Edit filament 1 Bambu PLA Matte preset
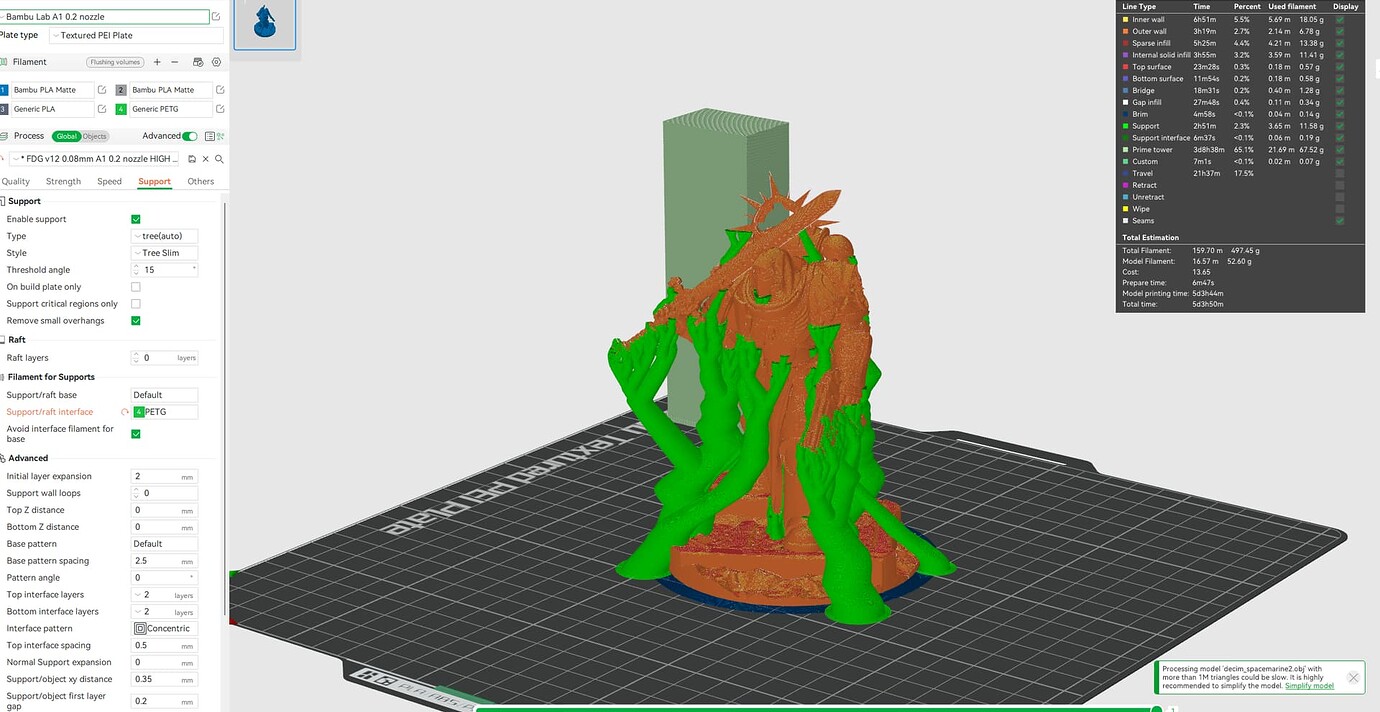The width and height of the screenshot is (1380, 712). 102,90
